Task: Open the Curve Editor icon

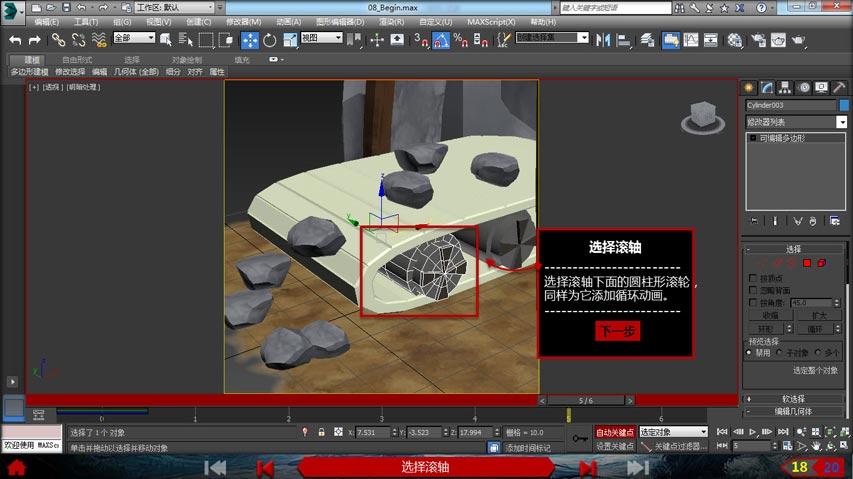Action: [x=691, y=40]
